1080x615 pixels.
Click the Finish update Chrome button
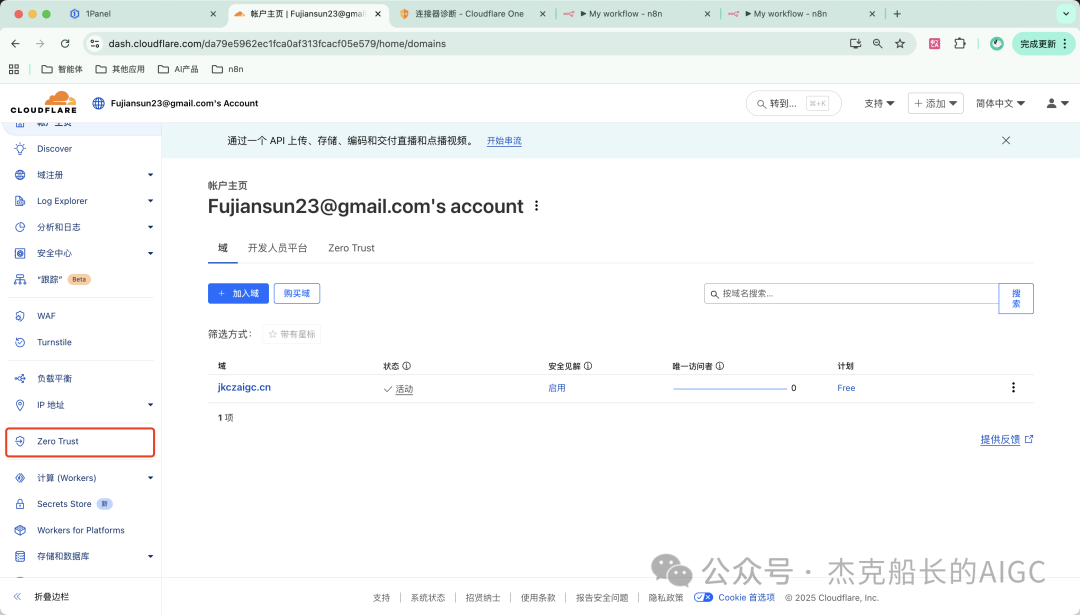pos(1043,43)
